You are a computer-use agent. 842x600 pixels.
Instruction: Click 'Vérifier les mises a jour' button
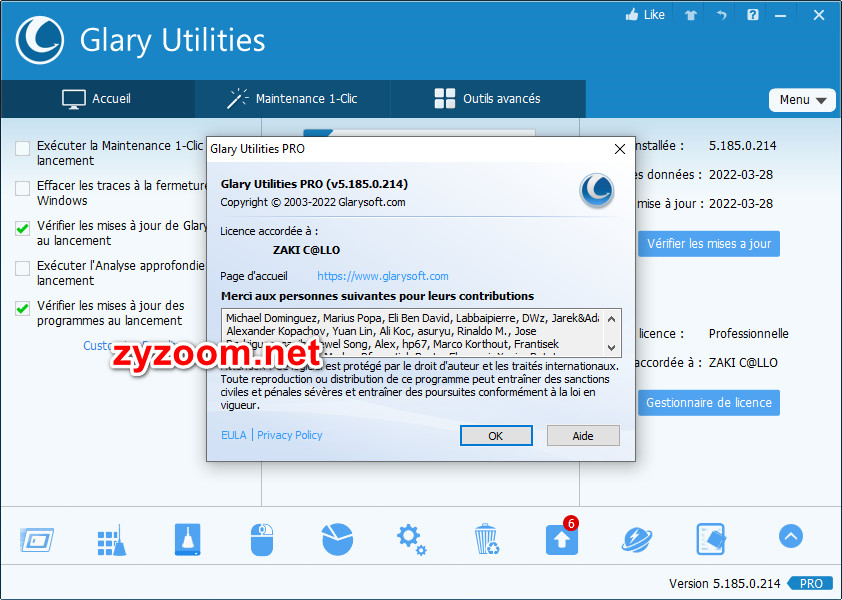click(709, 244)
